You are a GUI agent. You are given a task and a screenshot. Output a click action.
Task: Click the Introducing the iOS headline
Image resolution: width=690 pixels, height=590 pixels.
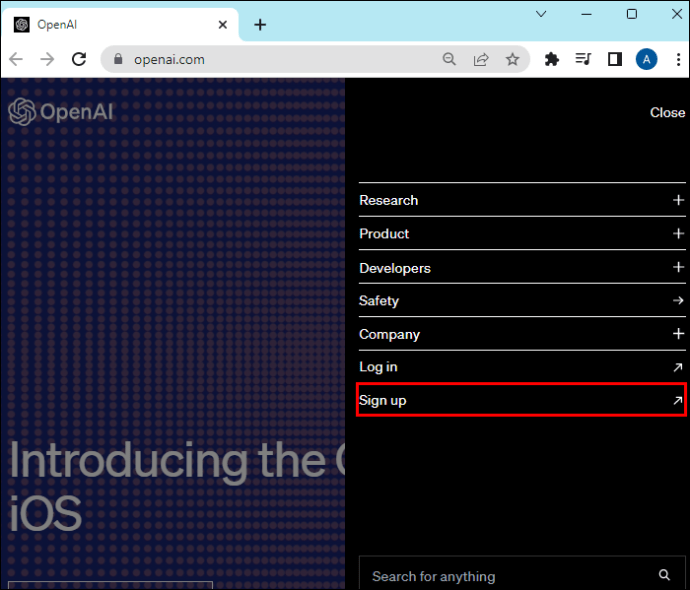pyautogui.click(x=176, y=487)
